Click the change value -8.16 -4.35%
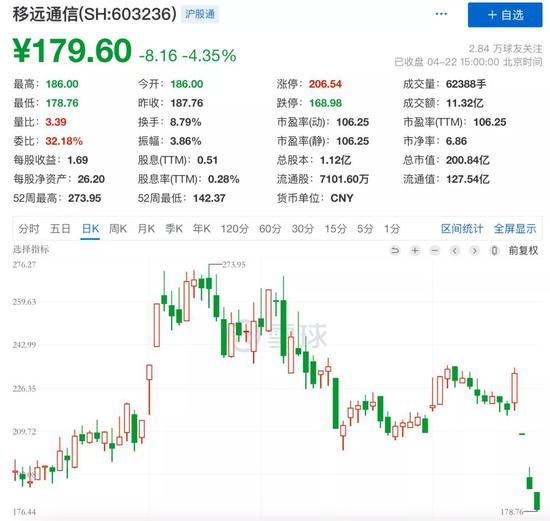This screenshot has width=550, height=521. point(188,55)
